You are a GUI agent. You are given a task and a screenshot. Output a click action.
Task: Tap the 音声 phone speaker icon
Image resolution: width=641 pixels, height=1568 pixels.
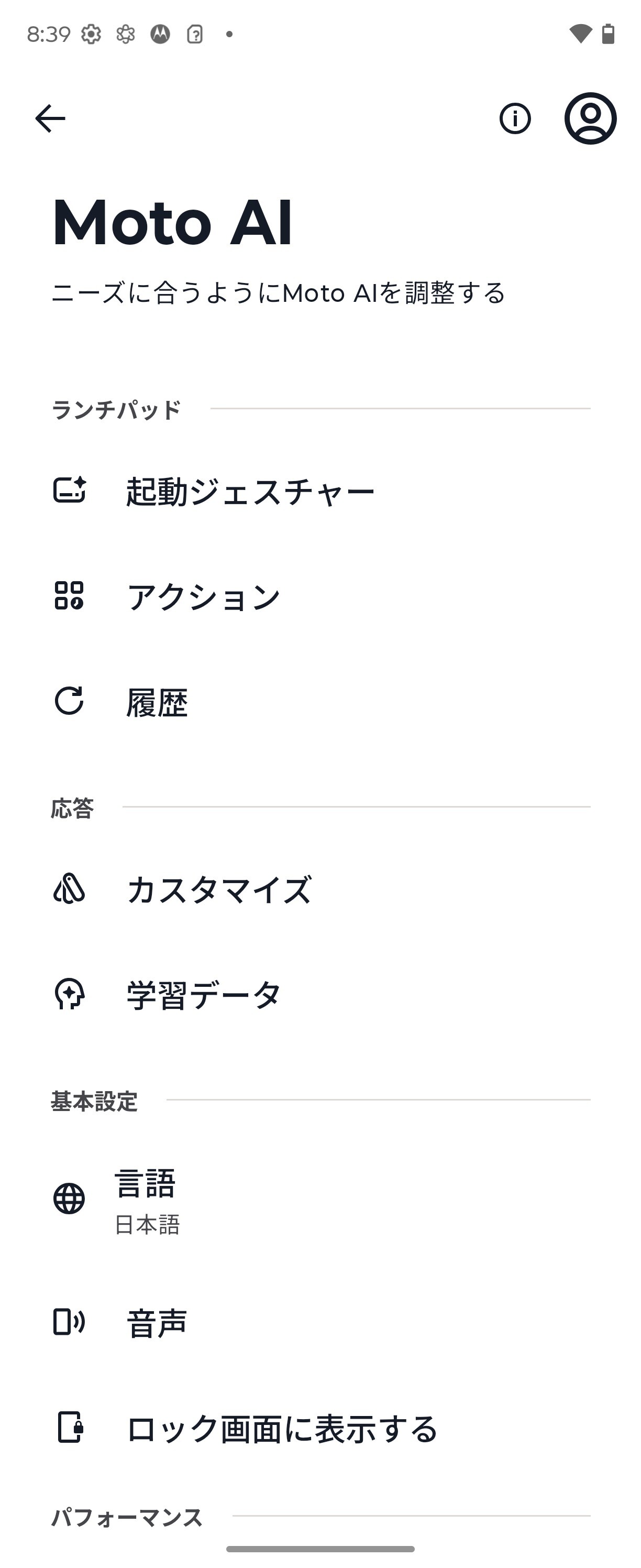click(69, 1322)
